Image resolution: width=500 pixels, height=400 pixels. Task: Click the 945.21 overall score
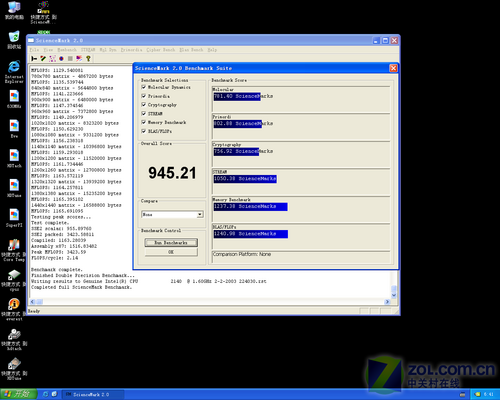point(172,173)
